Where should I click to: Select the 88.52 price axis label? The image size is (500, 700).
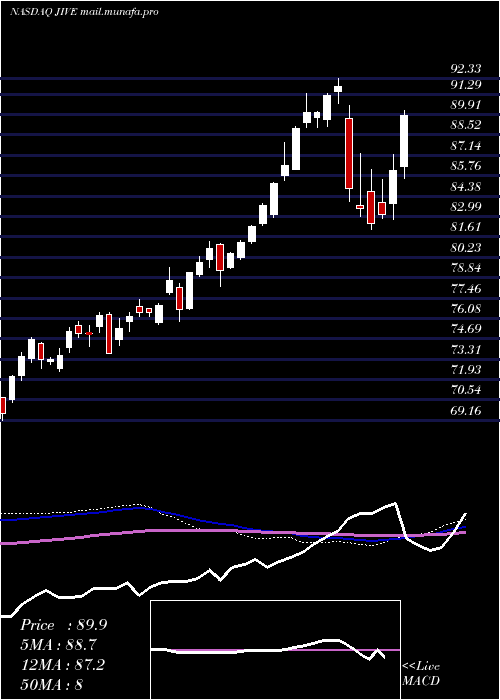(466, 125)
